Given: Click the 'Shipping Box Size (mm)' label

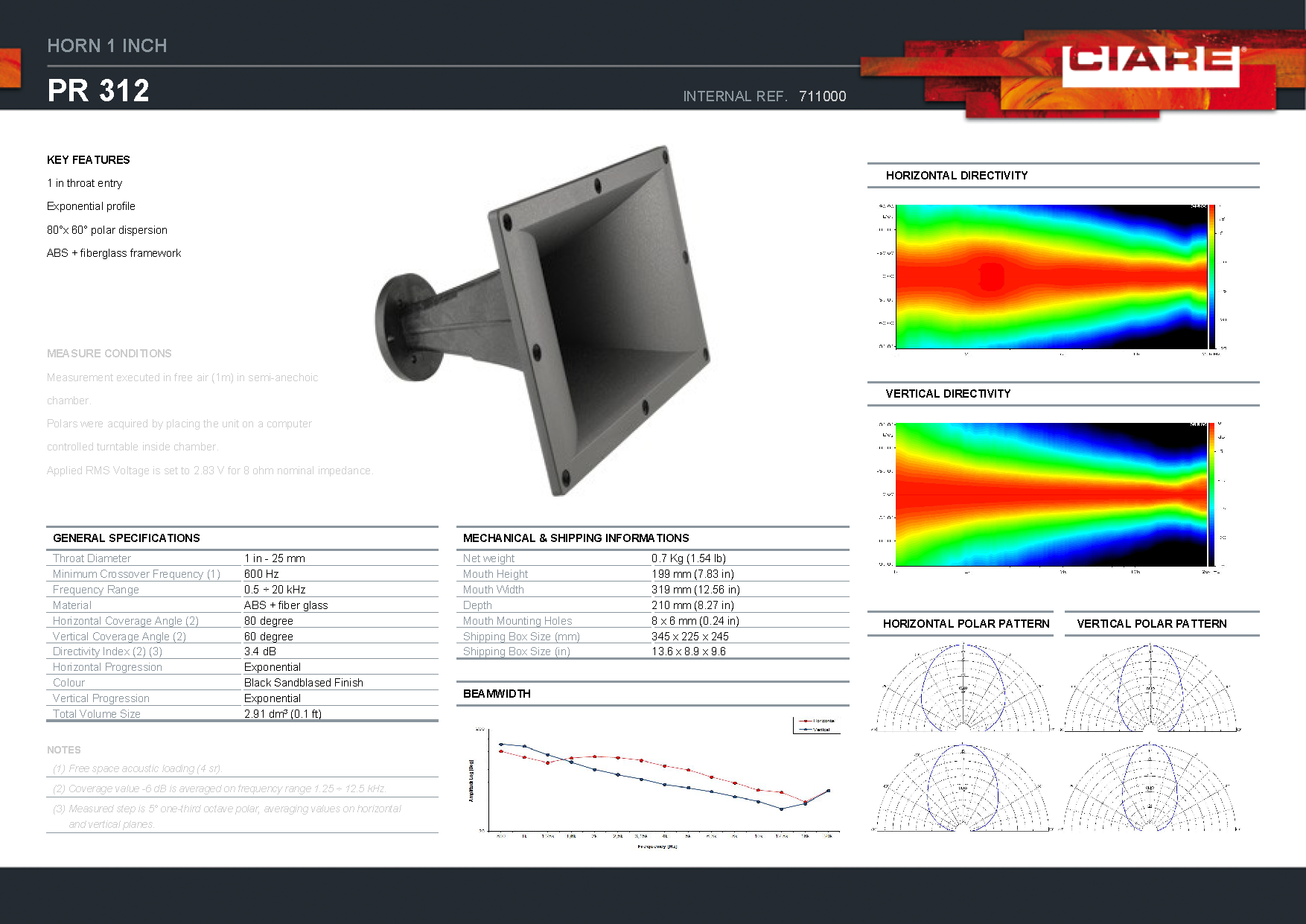Looking at the screenshot, I should coord(521,637).
